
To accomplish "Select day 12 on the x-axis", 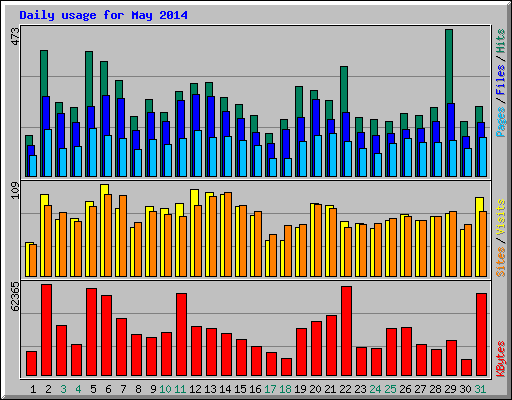I will (195, 389).
